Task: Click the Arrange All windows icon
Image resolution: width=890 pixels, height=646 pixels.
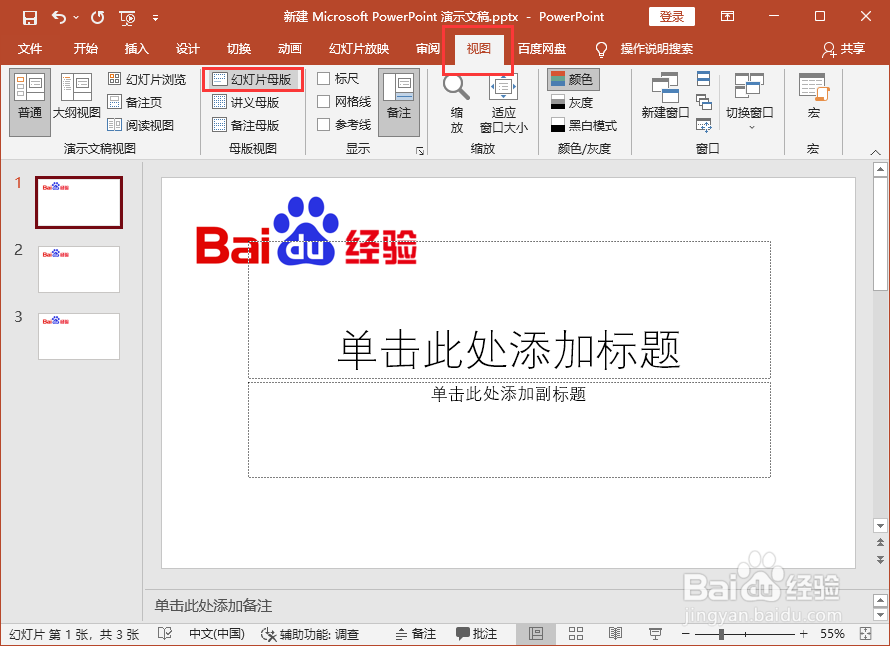Action: [x=703, y=78]
